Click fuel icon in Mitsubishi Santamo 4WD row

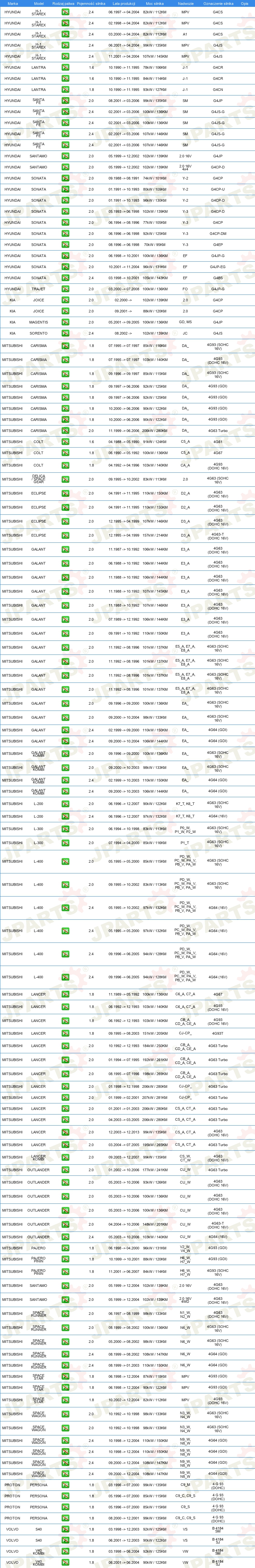click(65, 1300)
